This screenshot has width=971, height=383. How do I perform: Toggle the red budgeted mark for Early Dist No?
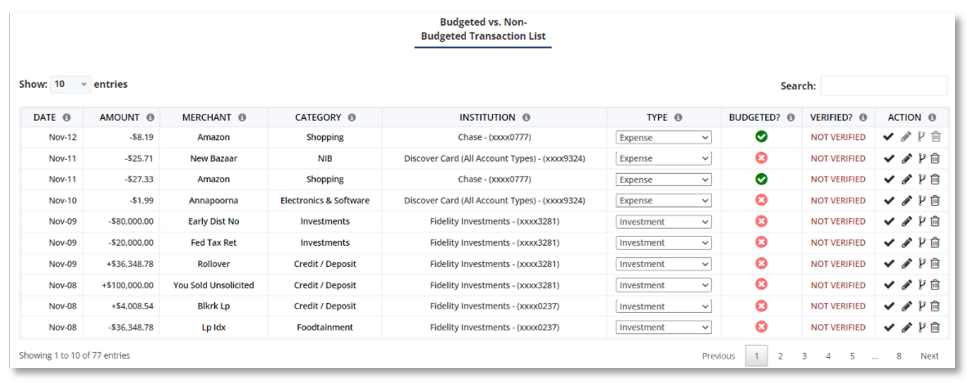tap(761, 221)
